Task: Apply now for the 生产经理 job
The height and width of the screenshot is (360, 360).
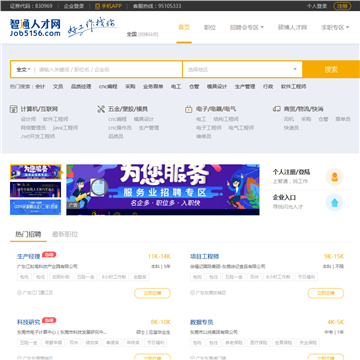Action: point(152,293)
